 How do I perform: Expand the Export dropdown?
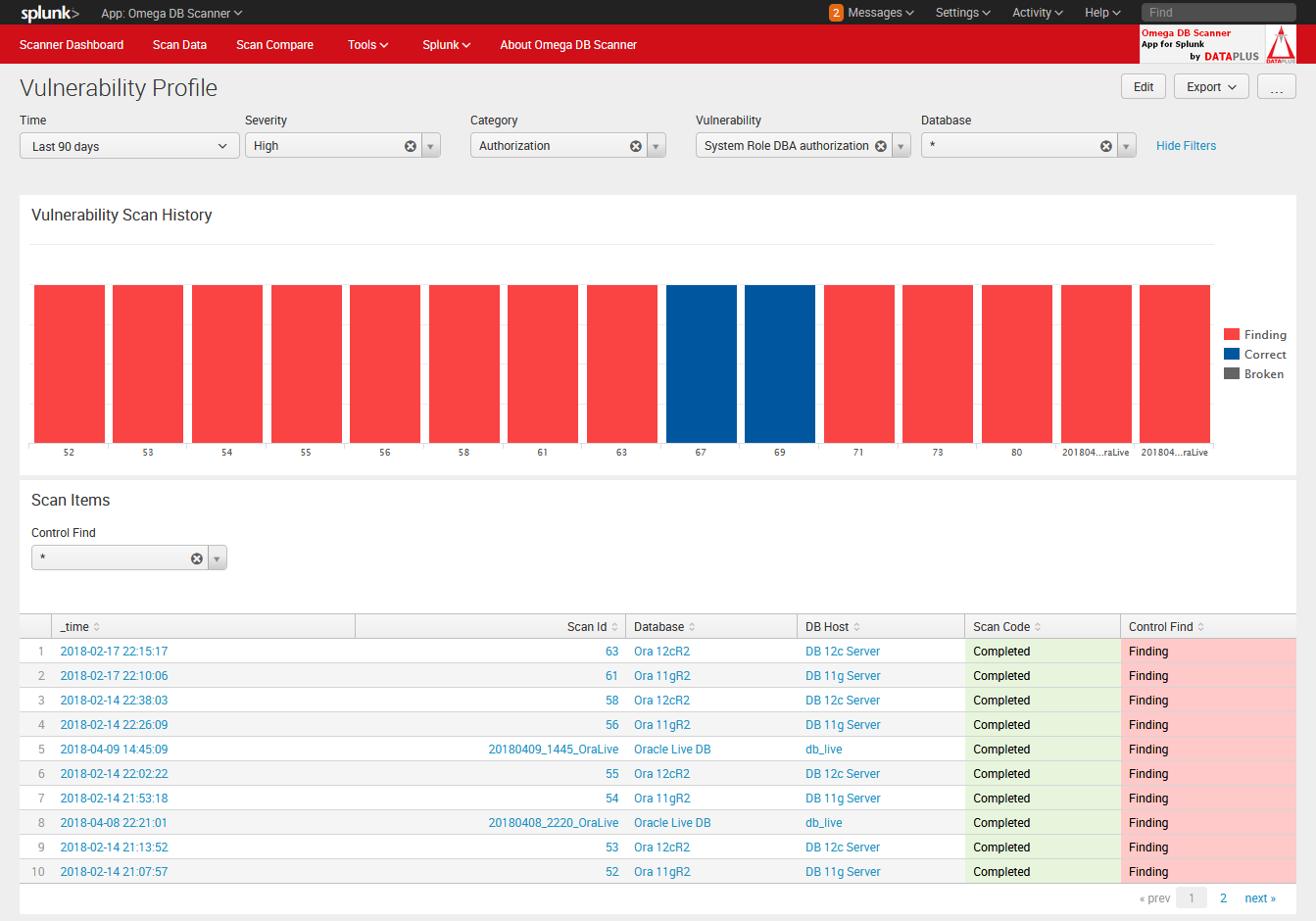(1211, 86)
